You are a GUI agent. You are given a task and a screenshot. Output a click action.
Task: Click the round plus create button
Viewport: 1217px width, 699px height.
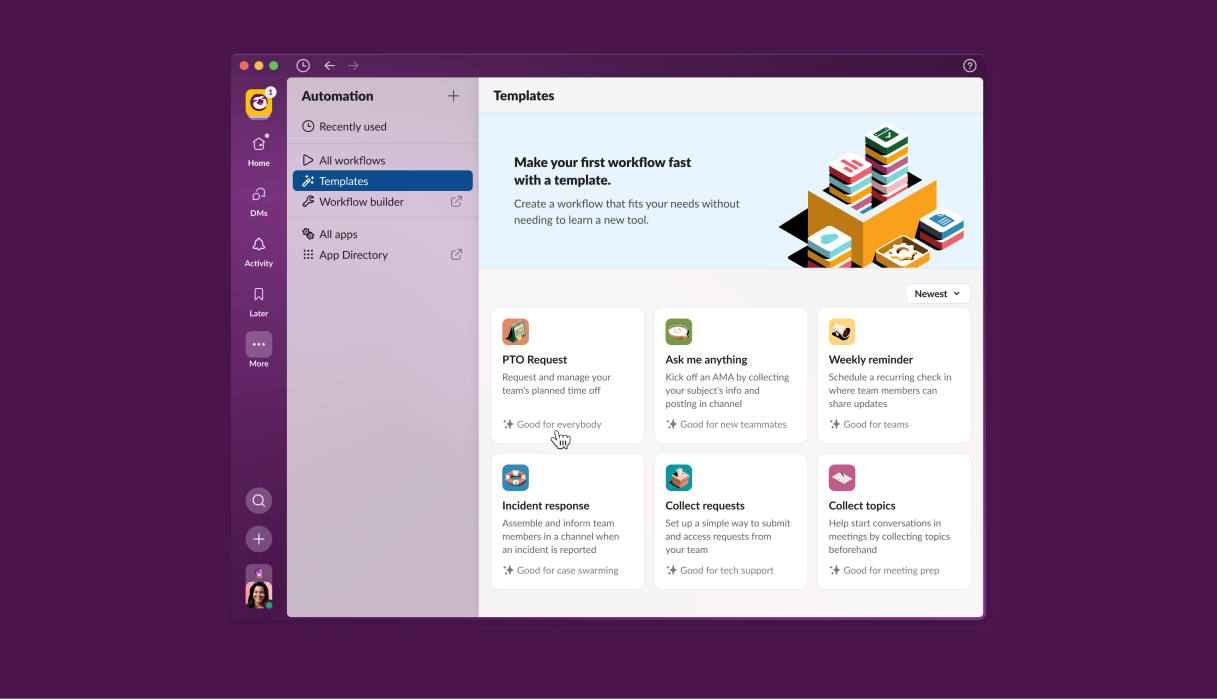pos(259,539)
